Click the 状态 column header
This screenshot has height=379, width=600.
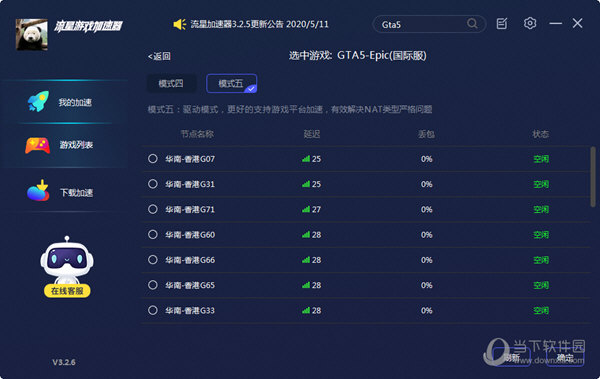[541, 134]
